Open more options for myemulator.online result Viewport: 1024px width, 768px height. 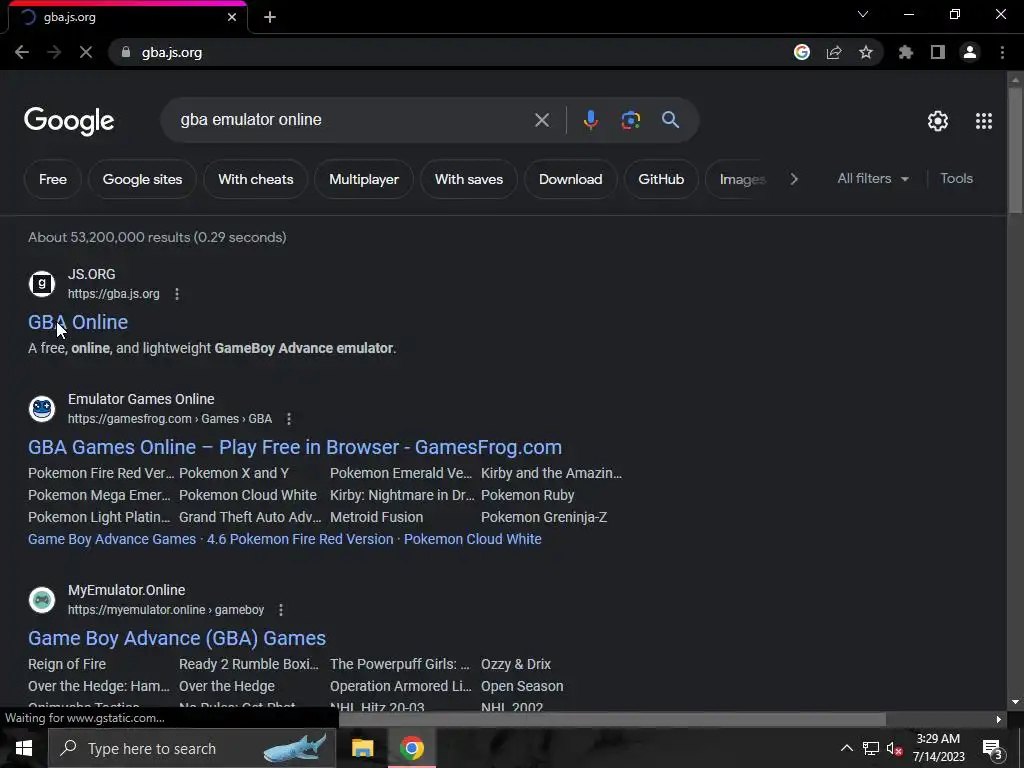281,610
